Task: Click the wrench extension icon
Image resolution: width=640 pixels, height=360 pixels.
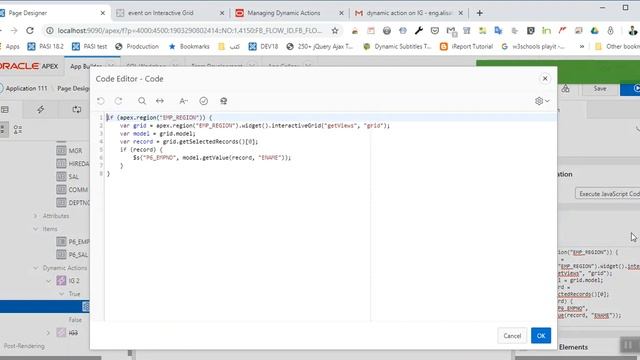Action: tap(419, 31)
